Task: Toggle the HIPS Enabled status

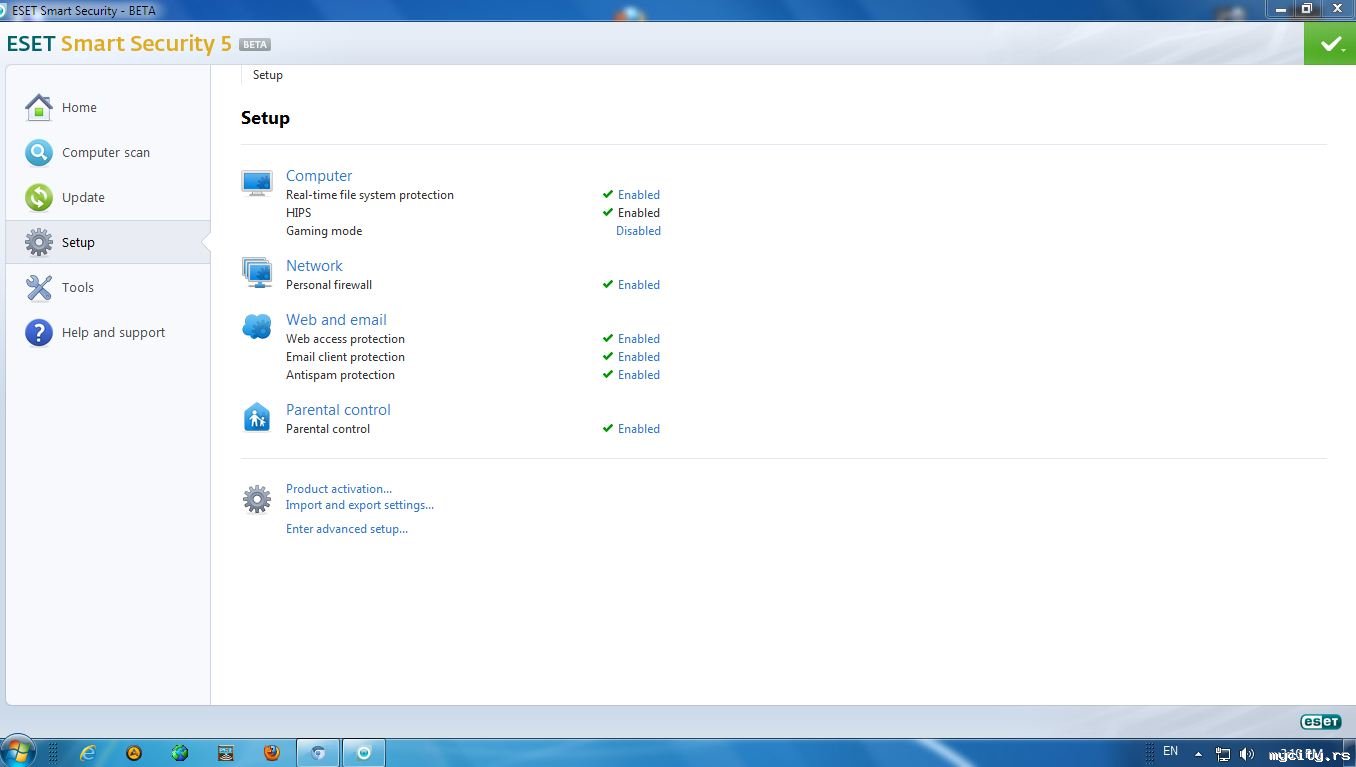Action: point(639,213)
